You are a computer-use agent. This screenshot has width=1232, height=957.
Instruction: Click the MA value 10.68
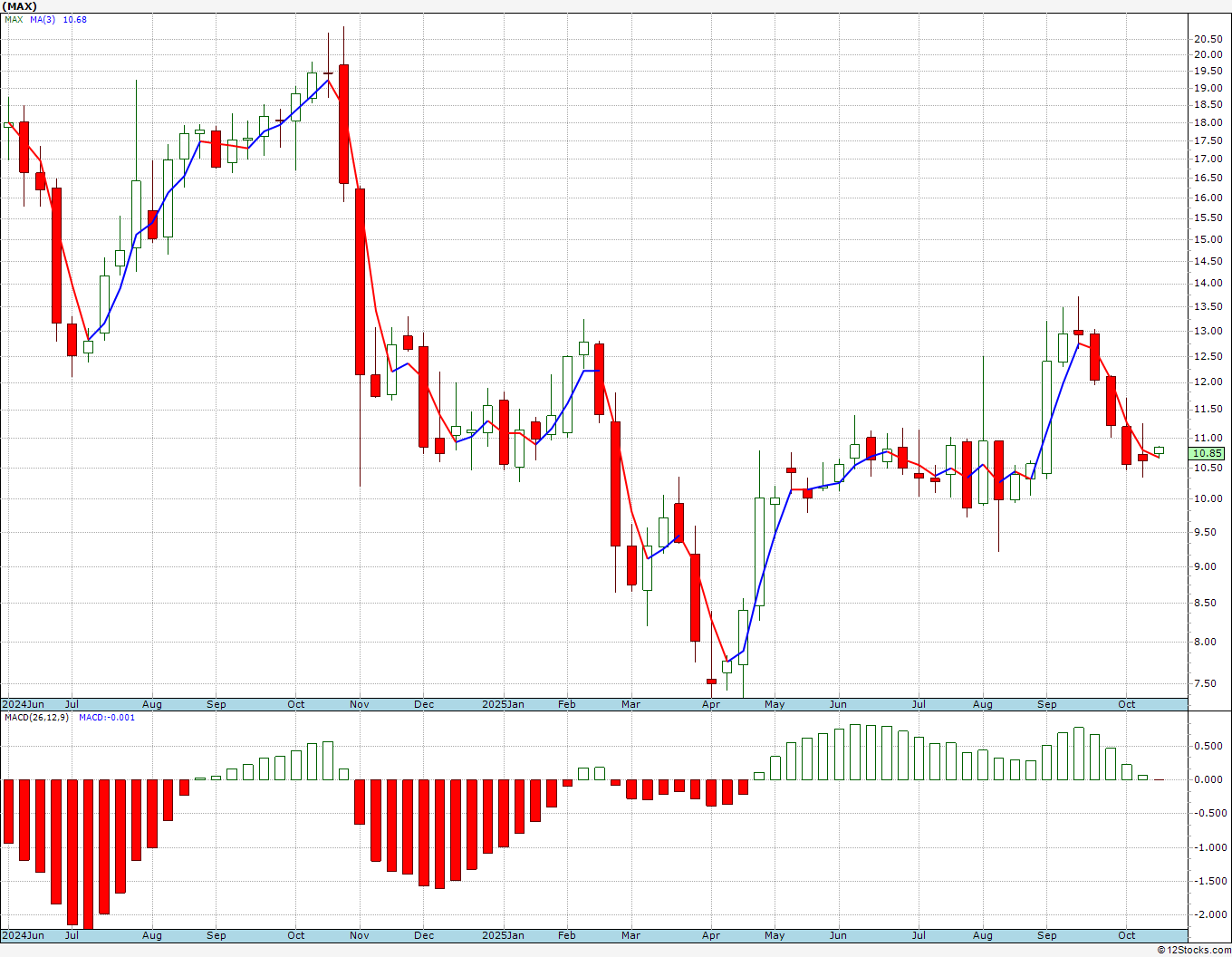click(x=75, y=19)
